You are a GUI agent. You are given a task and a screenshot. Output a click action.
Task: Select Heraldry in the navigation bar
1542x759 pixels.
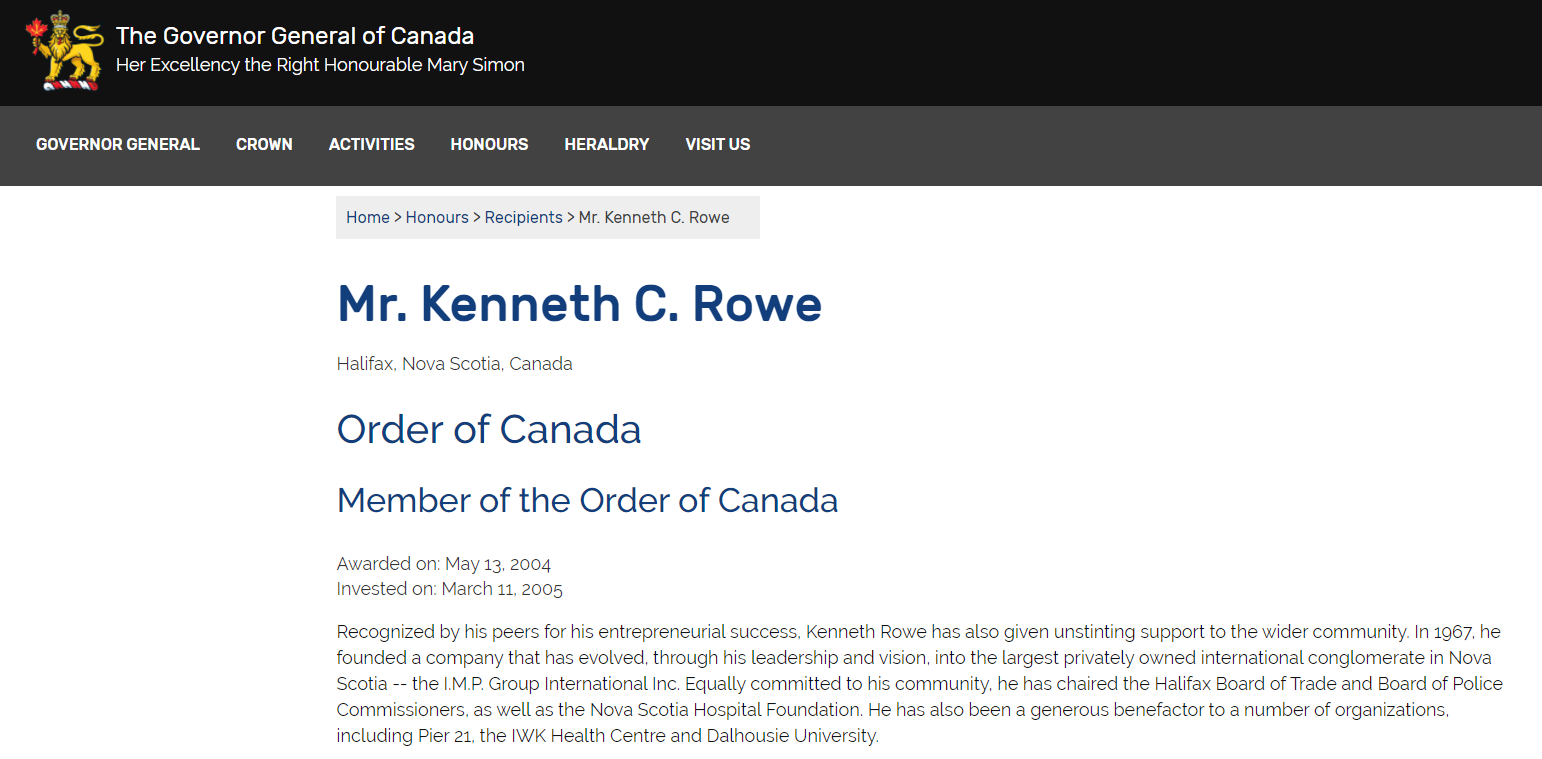[x=607, y=144]
